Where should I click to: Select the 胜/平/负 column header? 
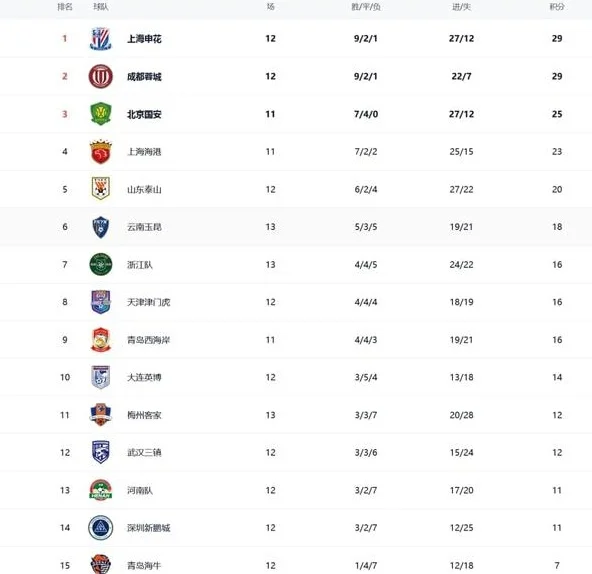(x=366, y=7)
